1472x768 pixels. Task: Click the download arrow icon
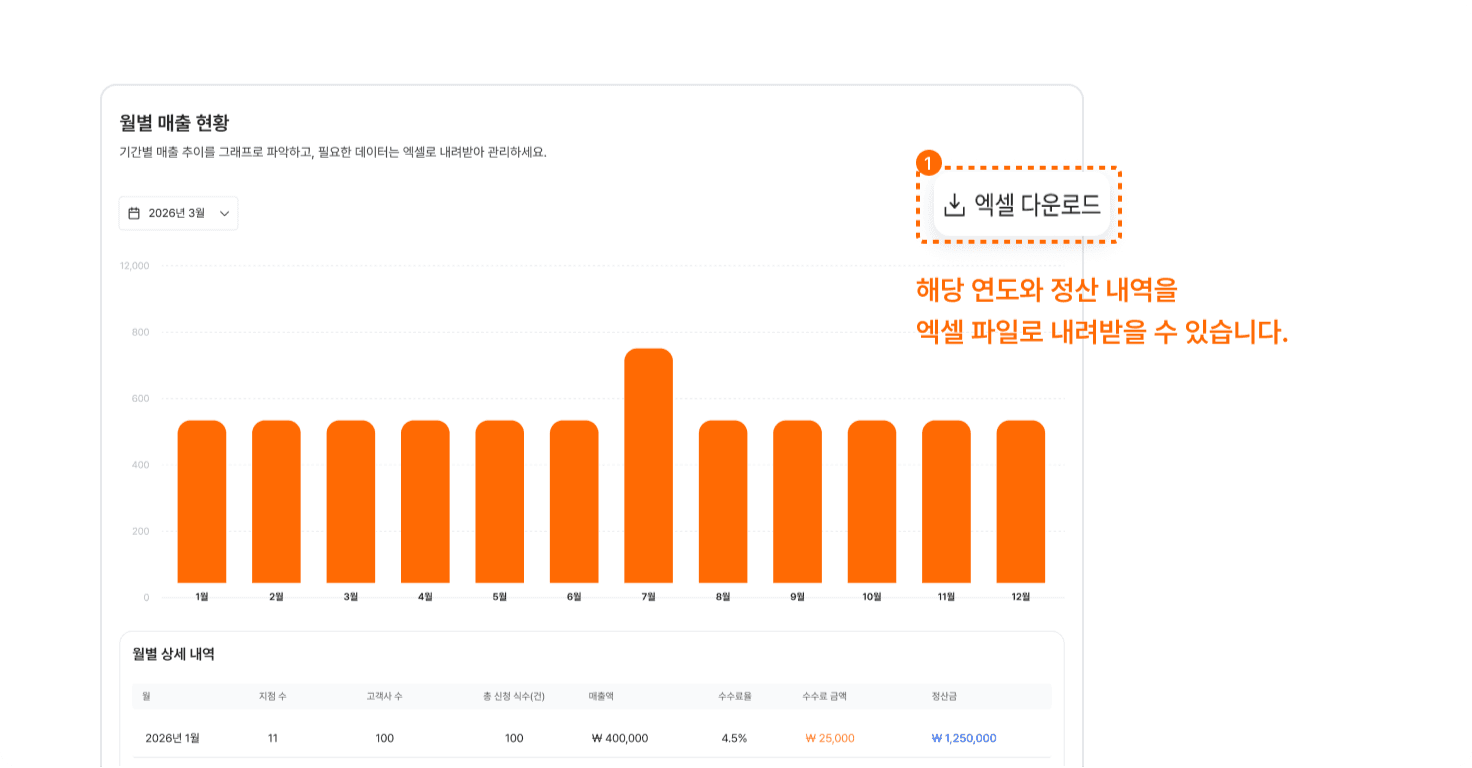955,205
